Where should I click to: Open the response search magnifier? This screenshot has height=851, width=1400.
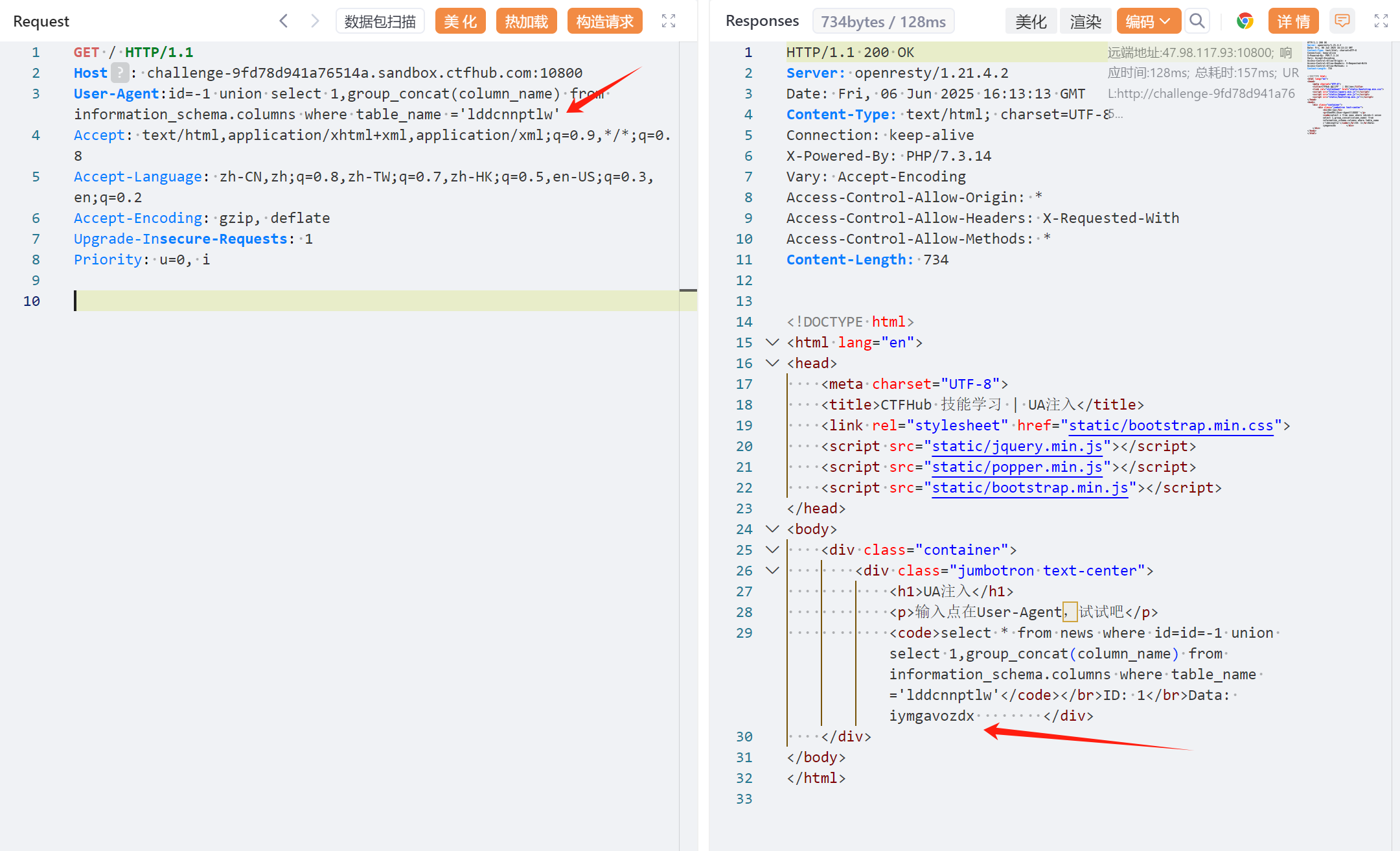coord(1197,21)
